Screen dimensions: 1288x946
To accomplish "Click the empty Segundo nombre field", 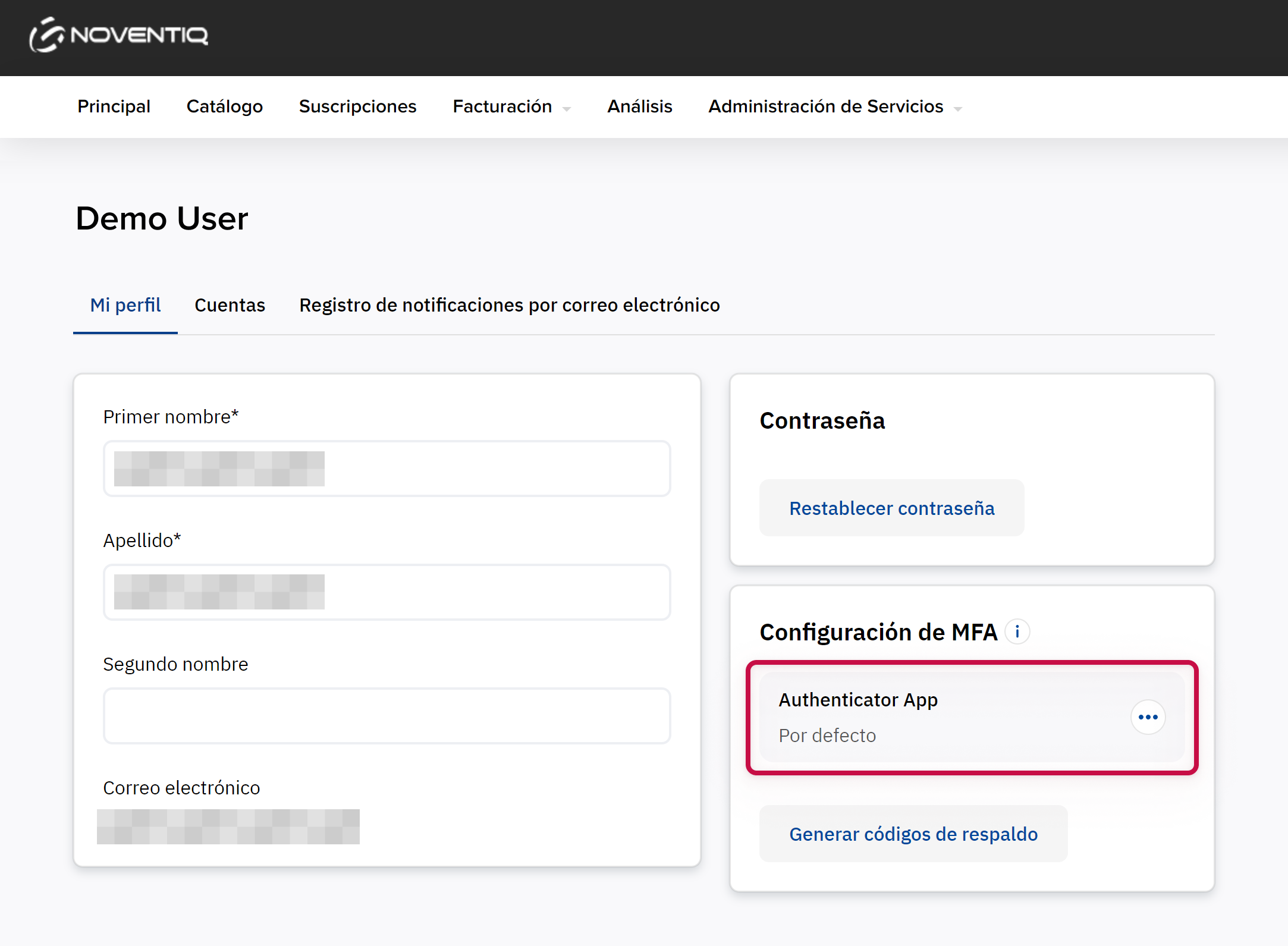I will click(387, 716).
